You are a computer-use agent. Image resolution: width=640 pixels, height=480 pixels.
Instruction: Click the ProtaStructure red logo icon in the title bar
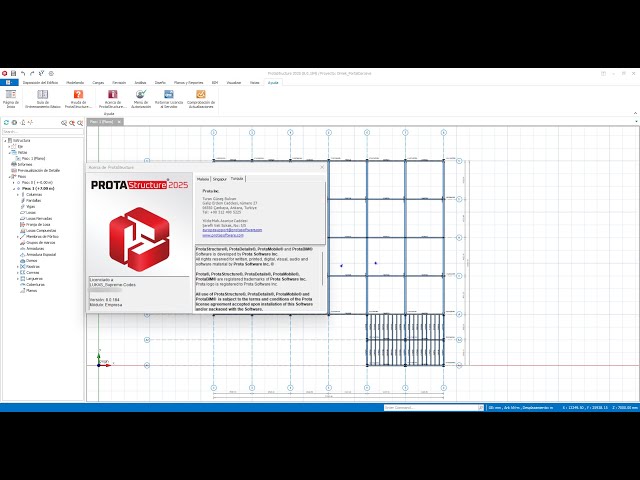[4, 73]
